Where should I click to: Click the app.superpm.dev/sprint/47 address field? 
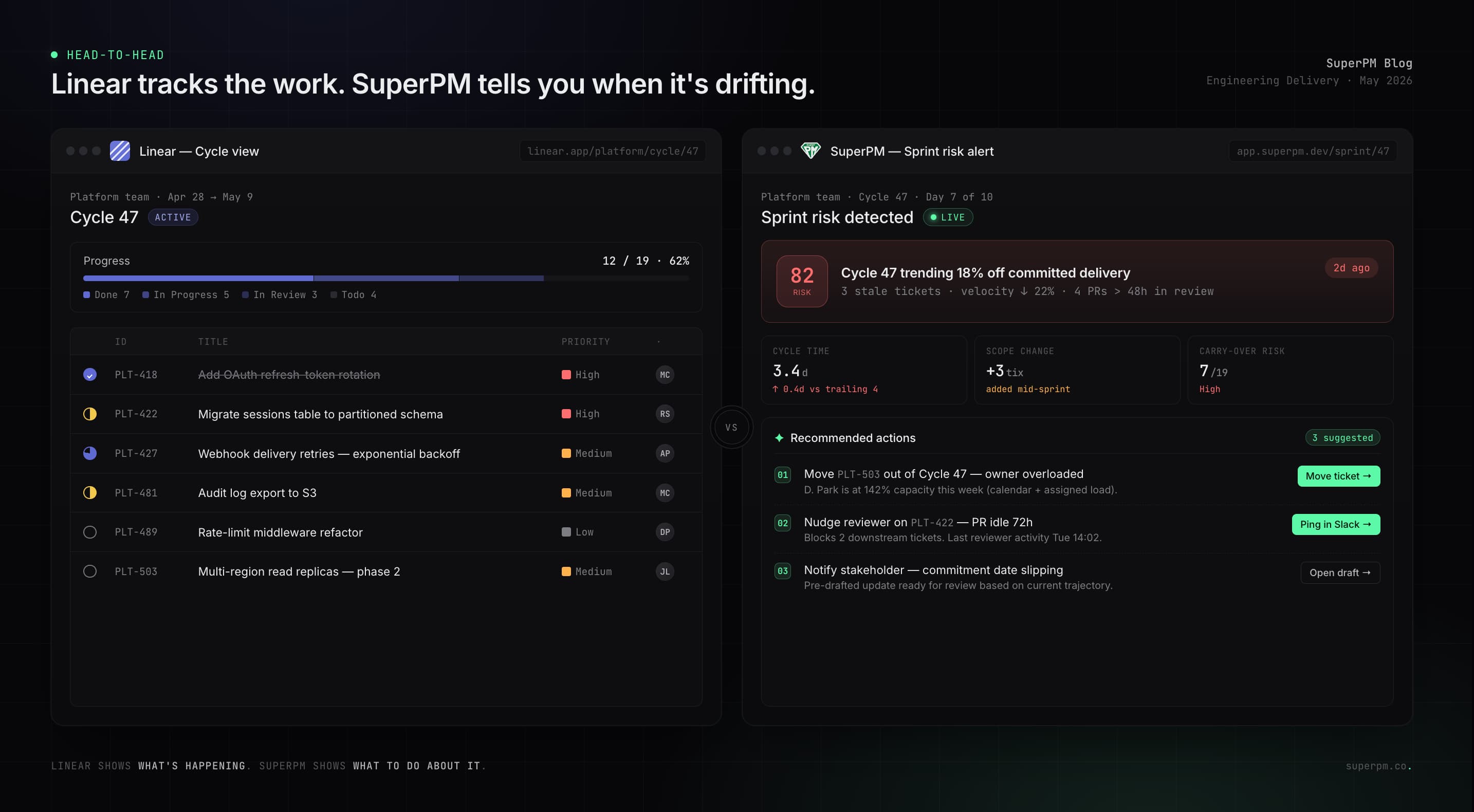(x=1313, y=151)
